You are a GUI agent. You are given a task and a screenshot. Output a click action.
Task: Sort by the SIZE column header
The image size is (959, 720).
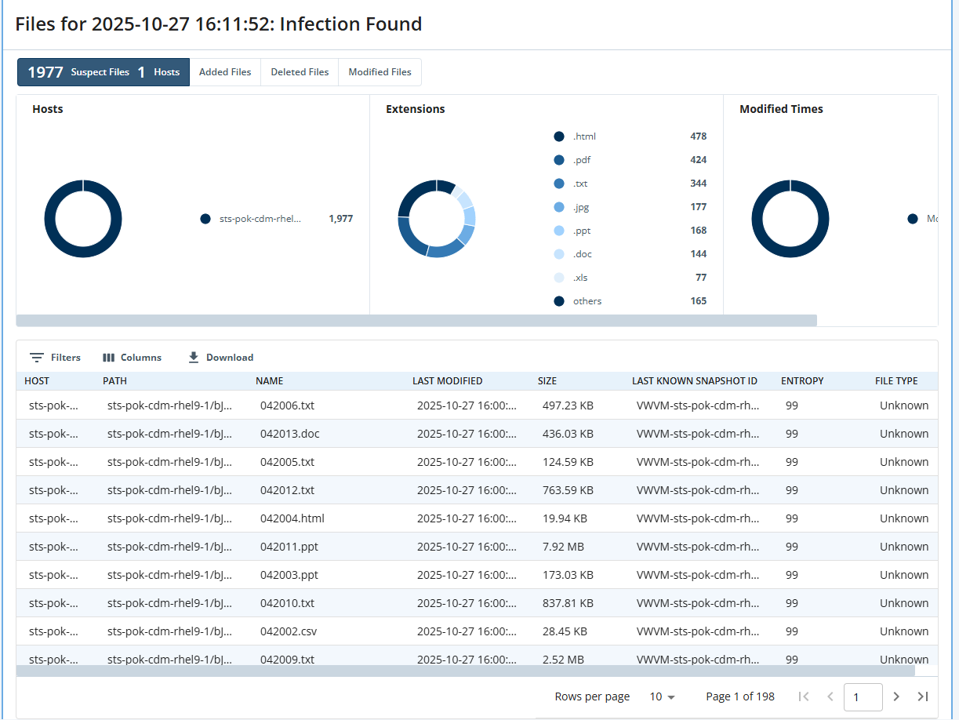point(547,381)
